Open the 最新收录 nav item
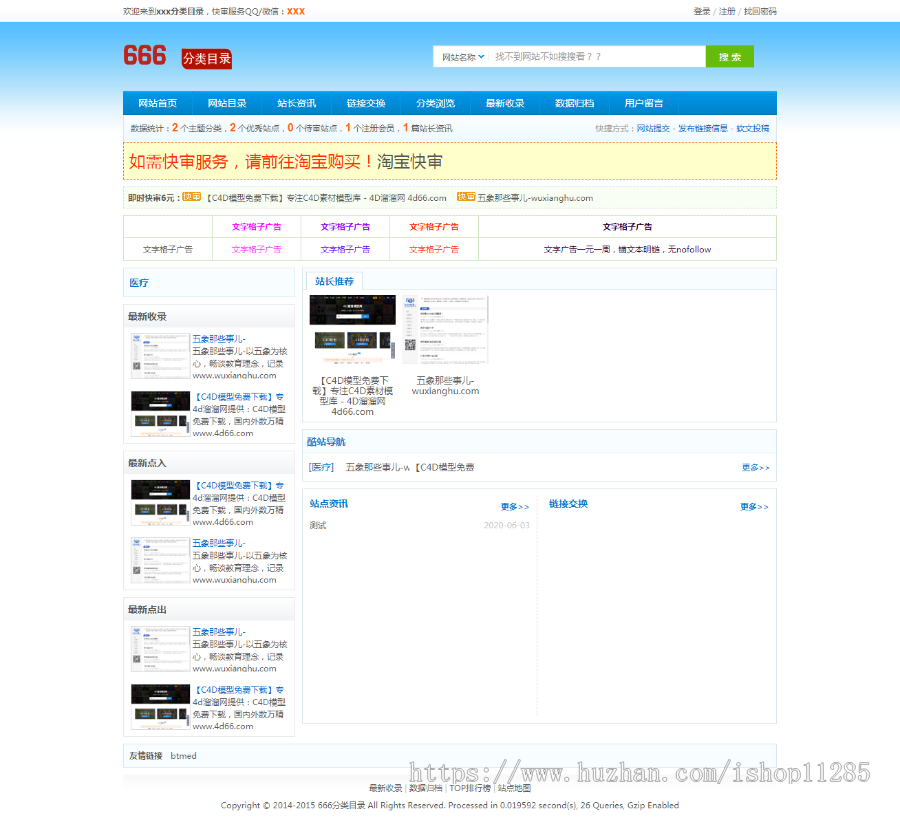 point(505,103)
